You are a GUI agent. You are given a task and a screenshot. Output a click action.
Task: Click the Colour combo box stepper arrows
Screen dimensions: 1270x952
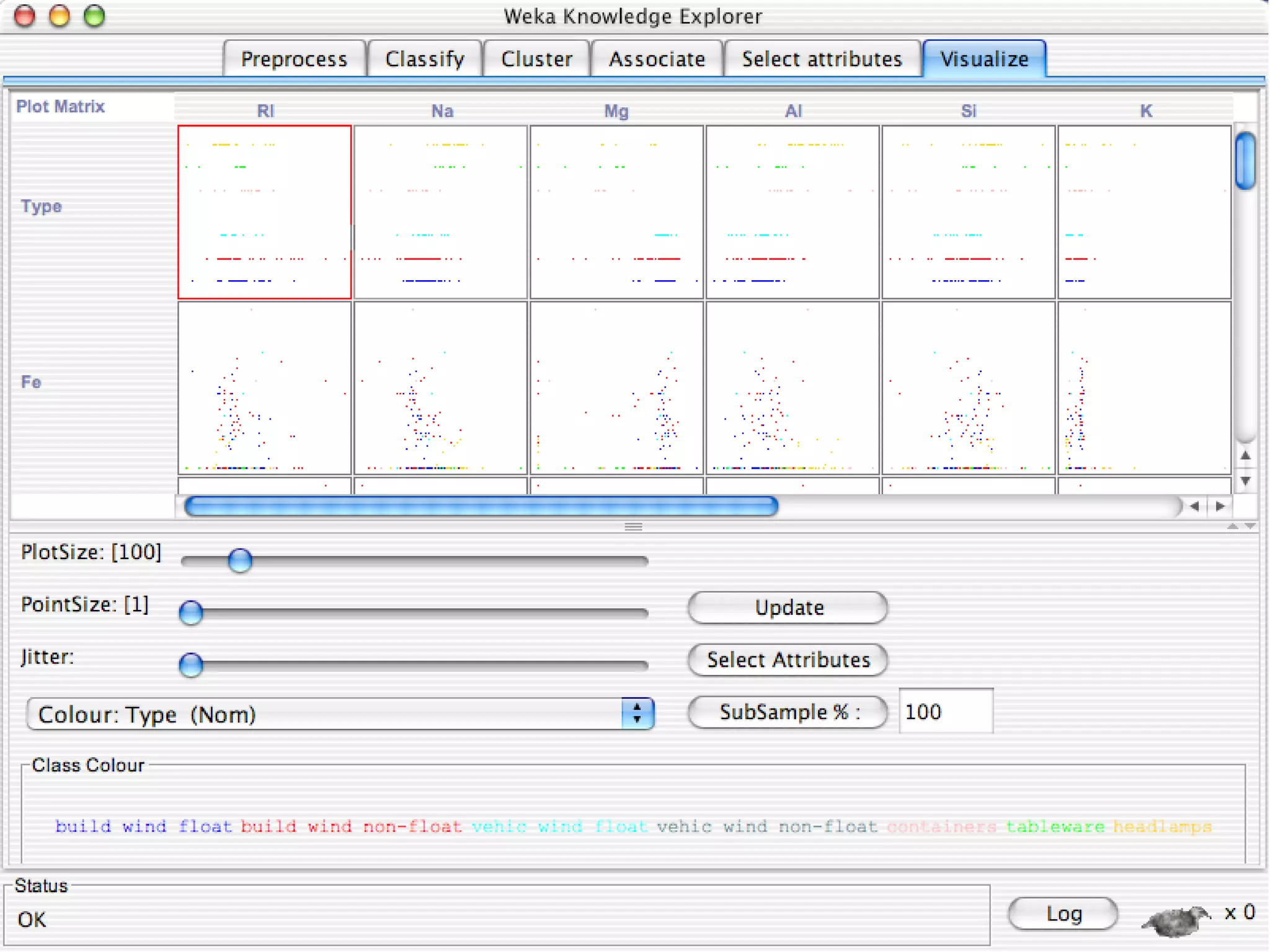(637, 714)
